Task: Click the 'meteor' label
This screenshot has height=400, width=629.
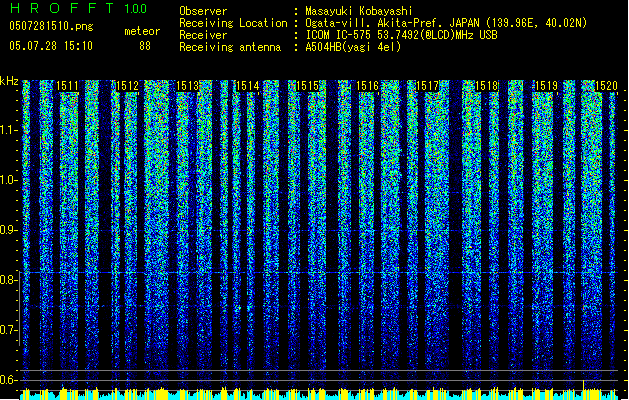Action: coord(142,31)
